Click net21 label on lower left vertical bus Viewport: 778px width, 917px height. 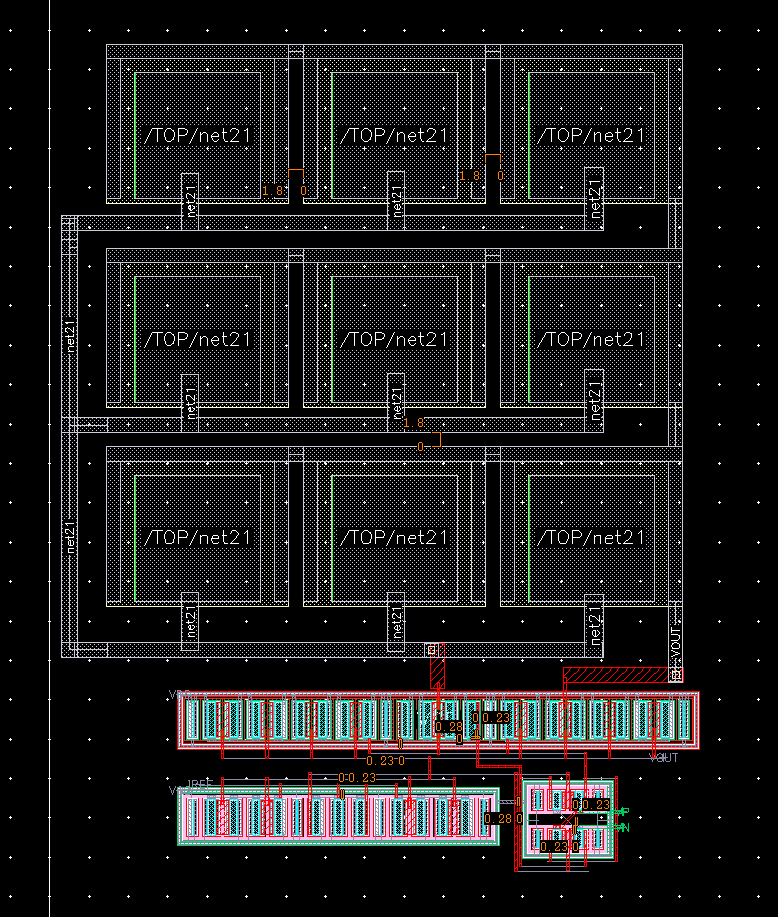70,537
